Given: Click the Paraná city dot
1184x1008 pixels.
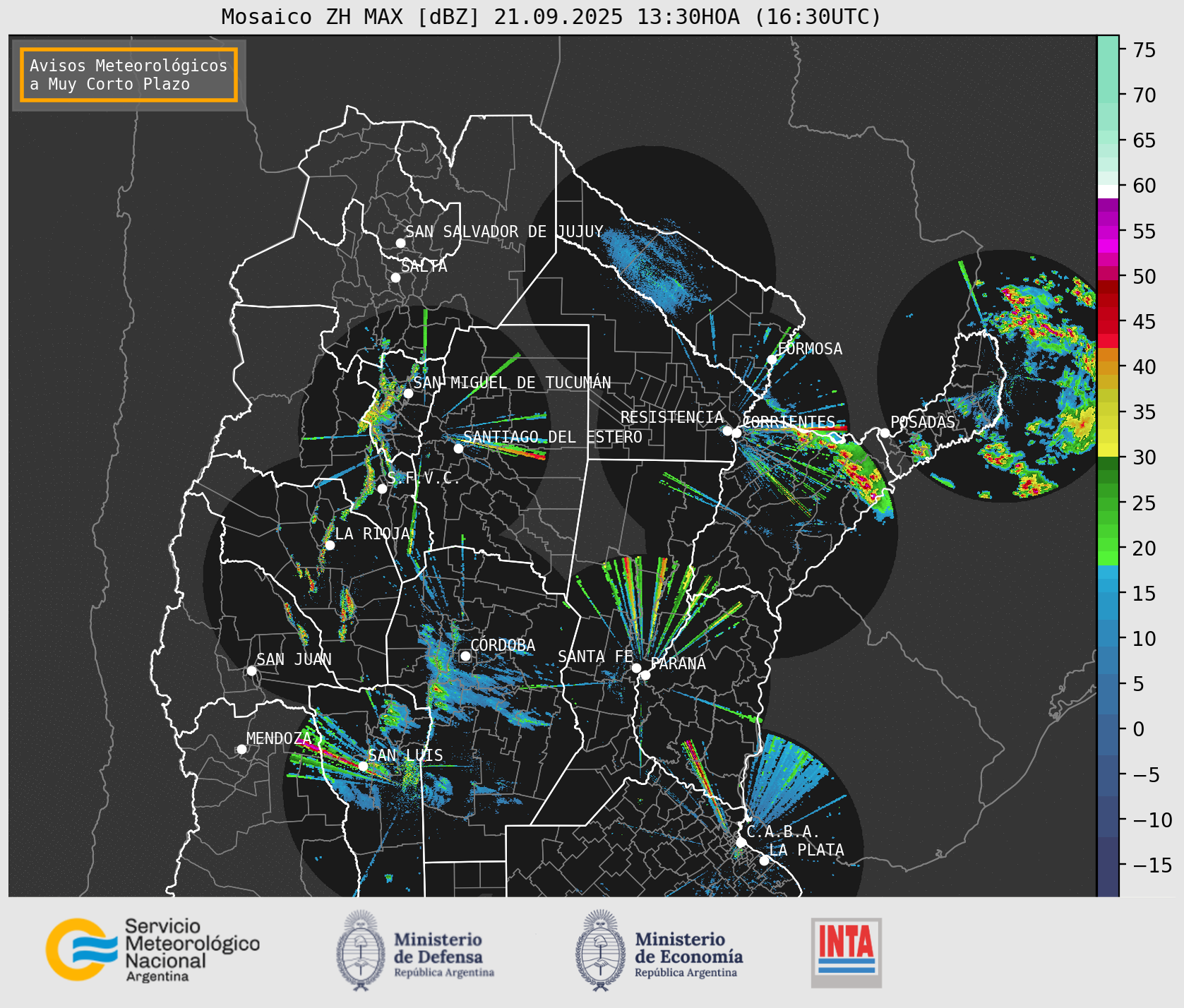Looking at the screenshot, I should [645, 675].
